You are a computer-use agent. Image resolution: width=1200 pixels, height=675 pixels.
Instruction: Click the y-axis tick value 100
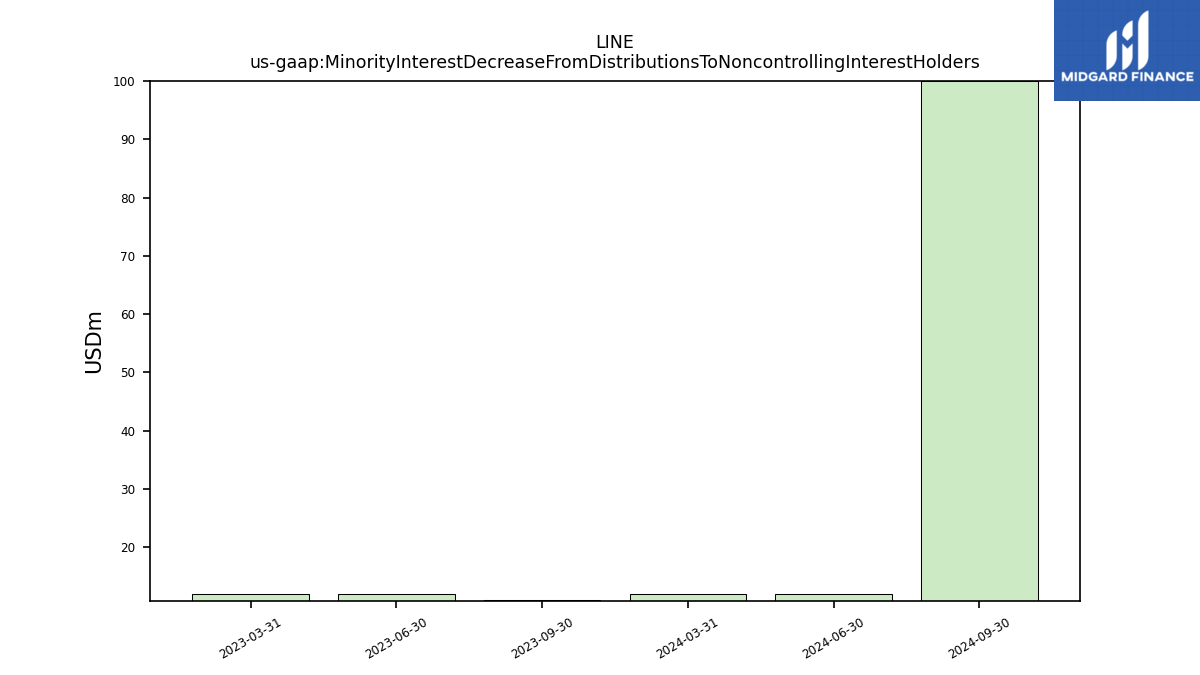(124, 82)
